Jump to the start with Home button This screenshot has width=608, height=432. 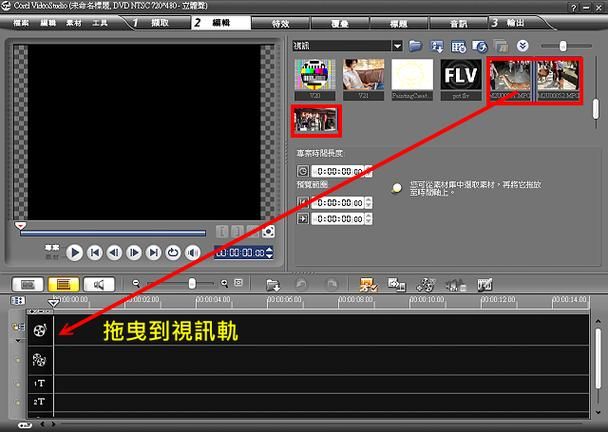[x=95, y=253]
